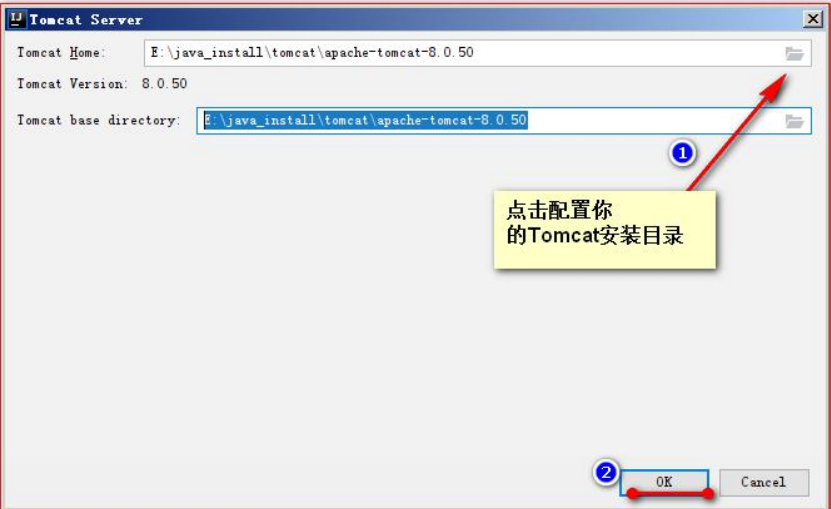
Task: Select the 8.0.50 version value text
Action: 164,84
